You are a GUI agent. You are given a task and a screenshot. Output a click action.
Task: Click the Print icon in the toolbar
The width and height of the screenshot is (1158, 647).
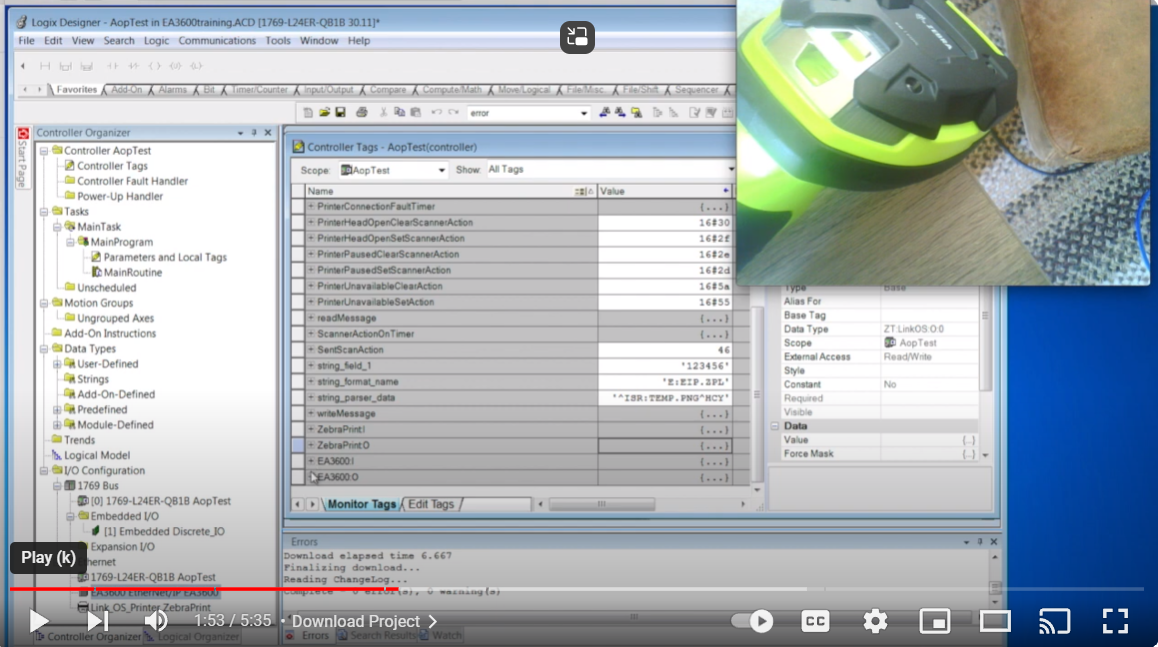click(362, 113)
